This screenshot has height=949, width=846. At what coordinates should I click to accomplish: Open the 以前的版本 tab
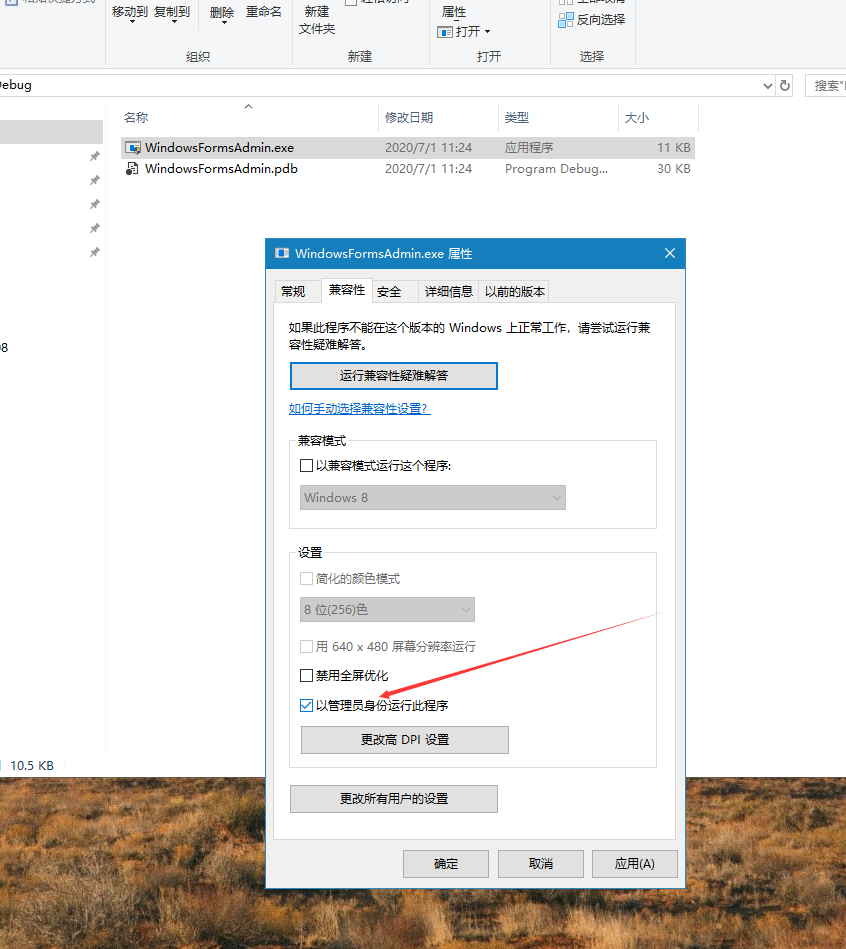coord(514,292)
